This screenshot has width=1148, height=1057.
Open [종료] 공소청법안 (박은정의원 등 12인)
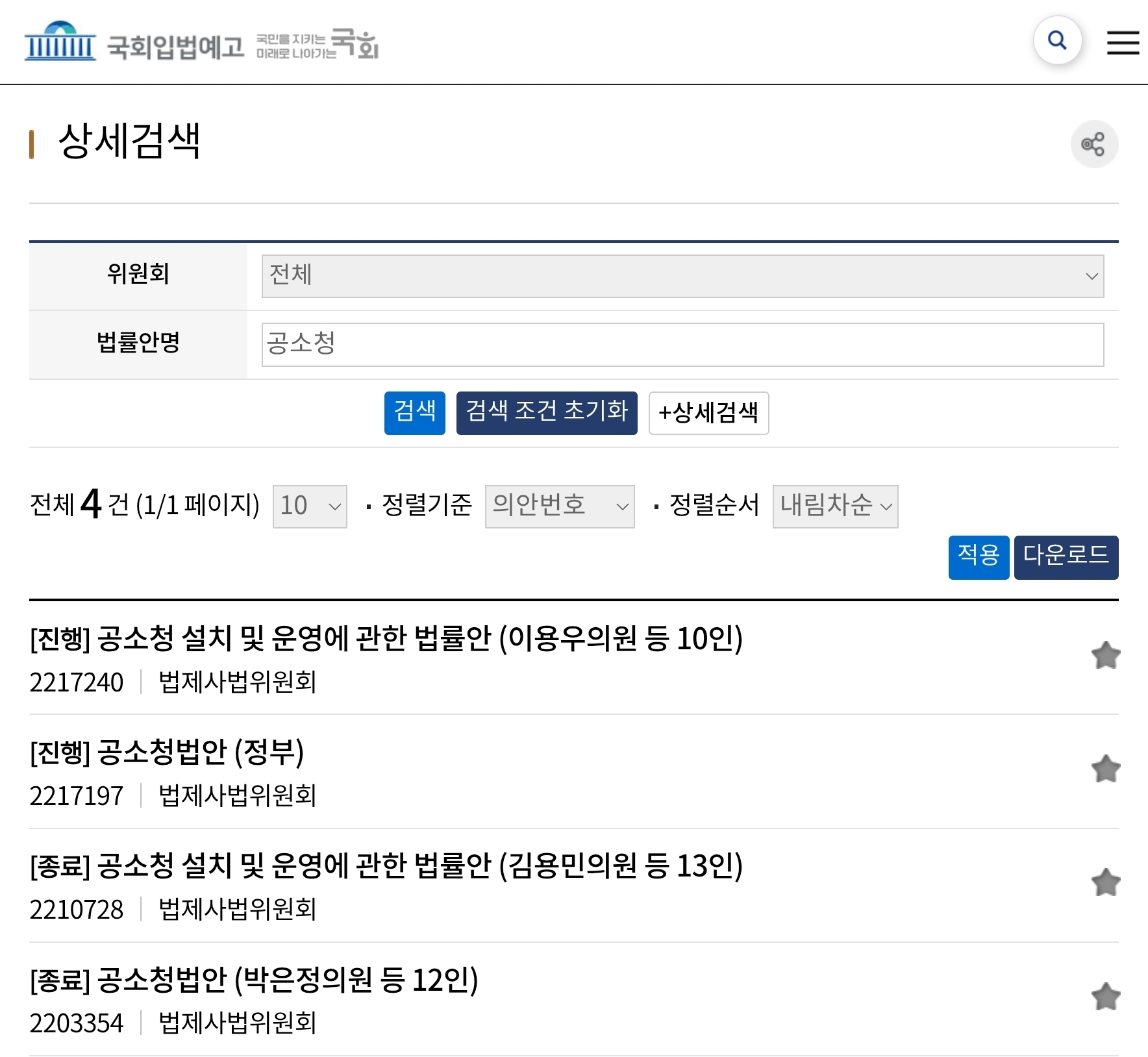[x=254, y=980]
